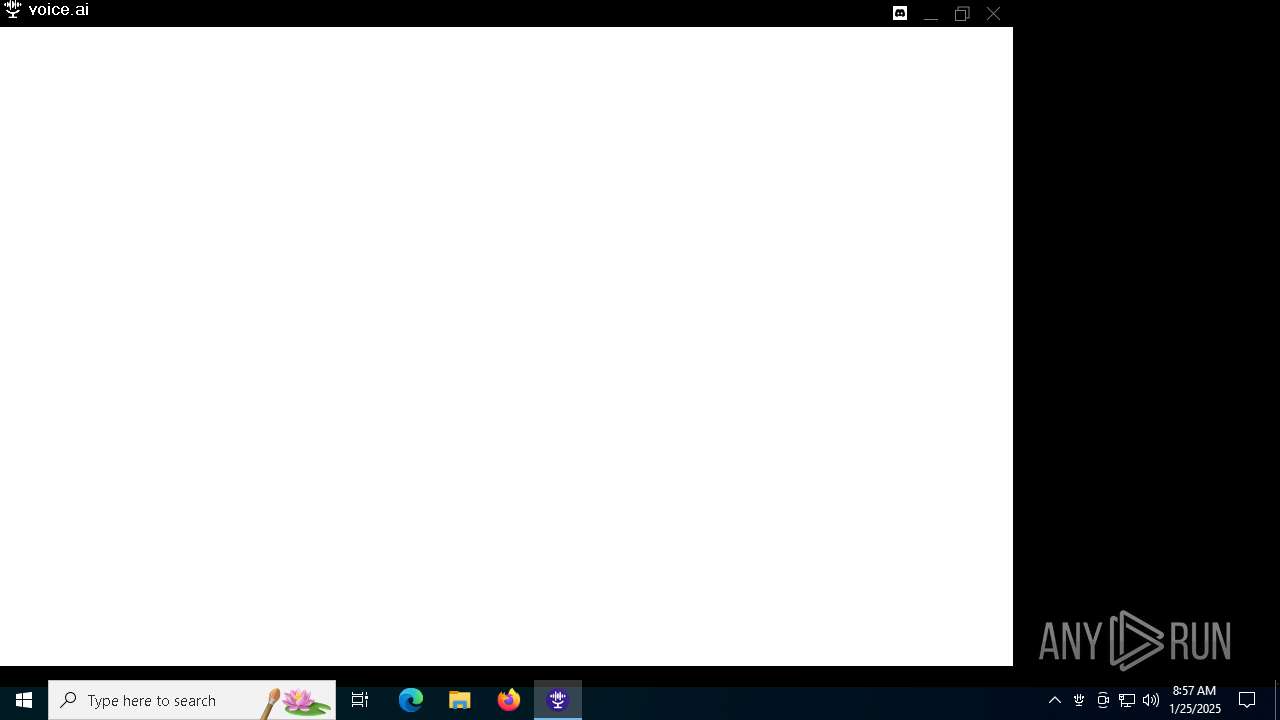Viewport: 1280px width, 720px height.
Task: Open the notification center icon
Action: tap(1247, 700)
